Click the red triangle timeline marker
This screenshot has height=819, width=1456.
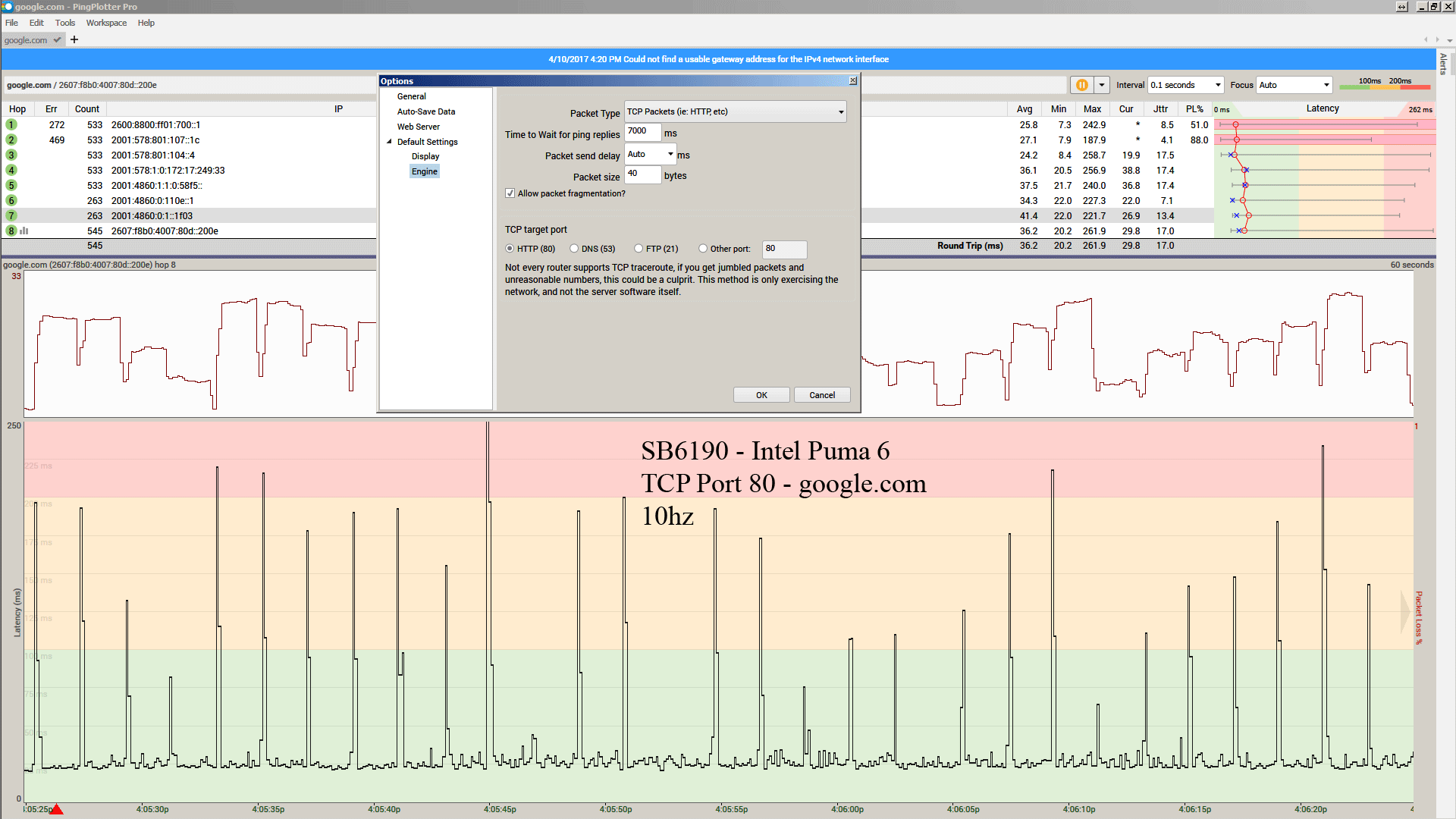pos(56,809)
